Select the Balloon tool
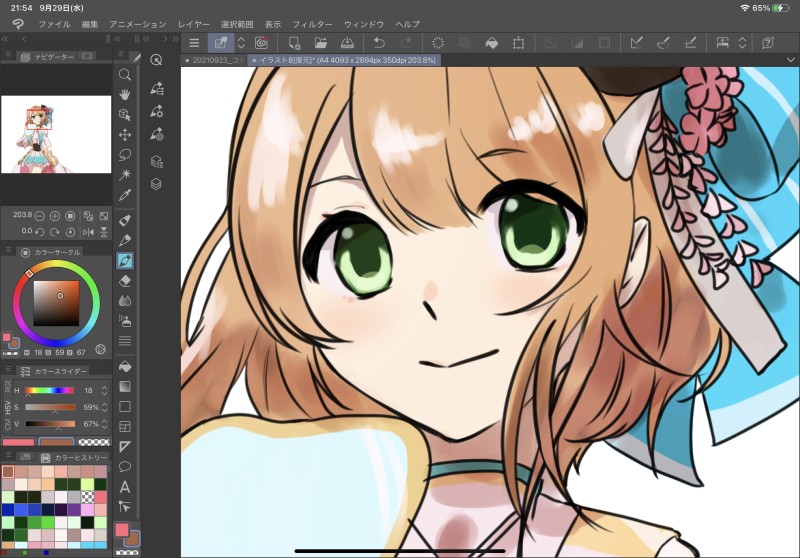This screenshot has height=558, width=800. point(124,467)
